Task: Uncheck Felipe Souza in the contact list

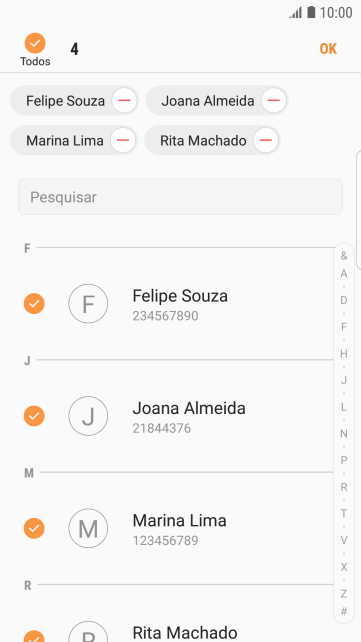Action: click(34, 304)
